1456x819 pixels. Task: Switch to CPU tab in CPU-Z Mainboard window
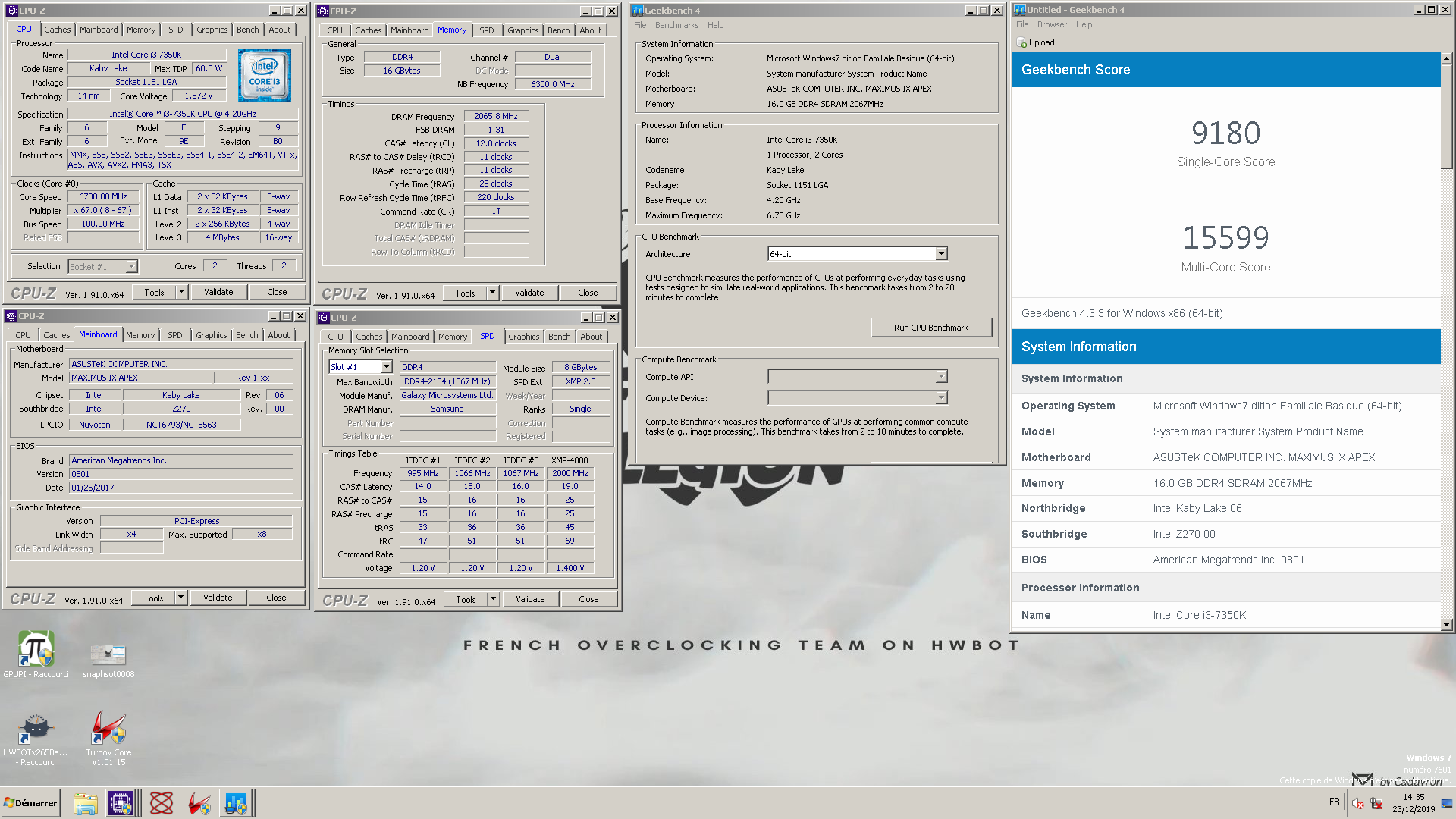point(24,335)
